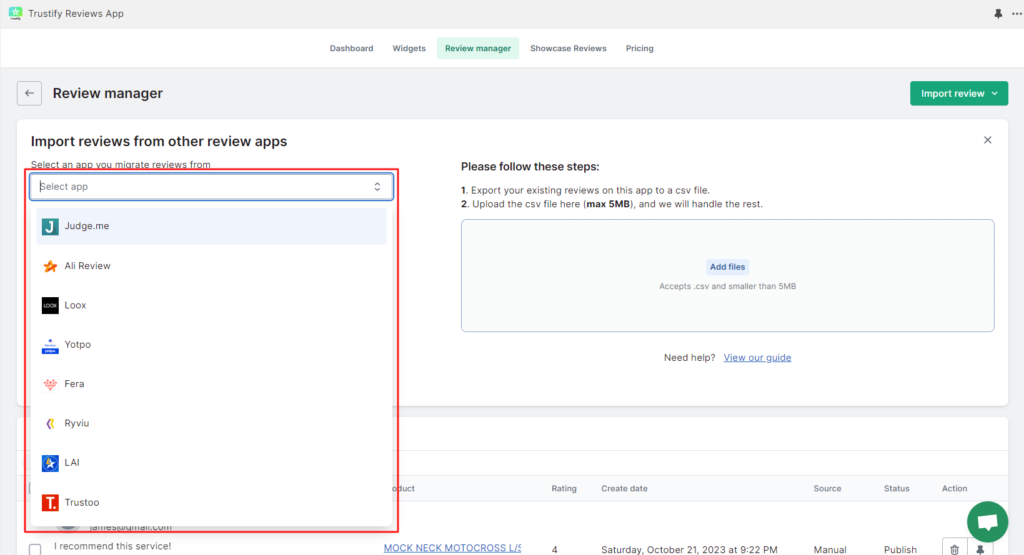Click the 'Accepts .csv and smaller than 5MB' text
Screen dimensions: 1024x555
click(728, 286)
